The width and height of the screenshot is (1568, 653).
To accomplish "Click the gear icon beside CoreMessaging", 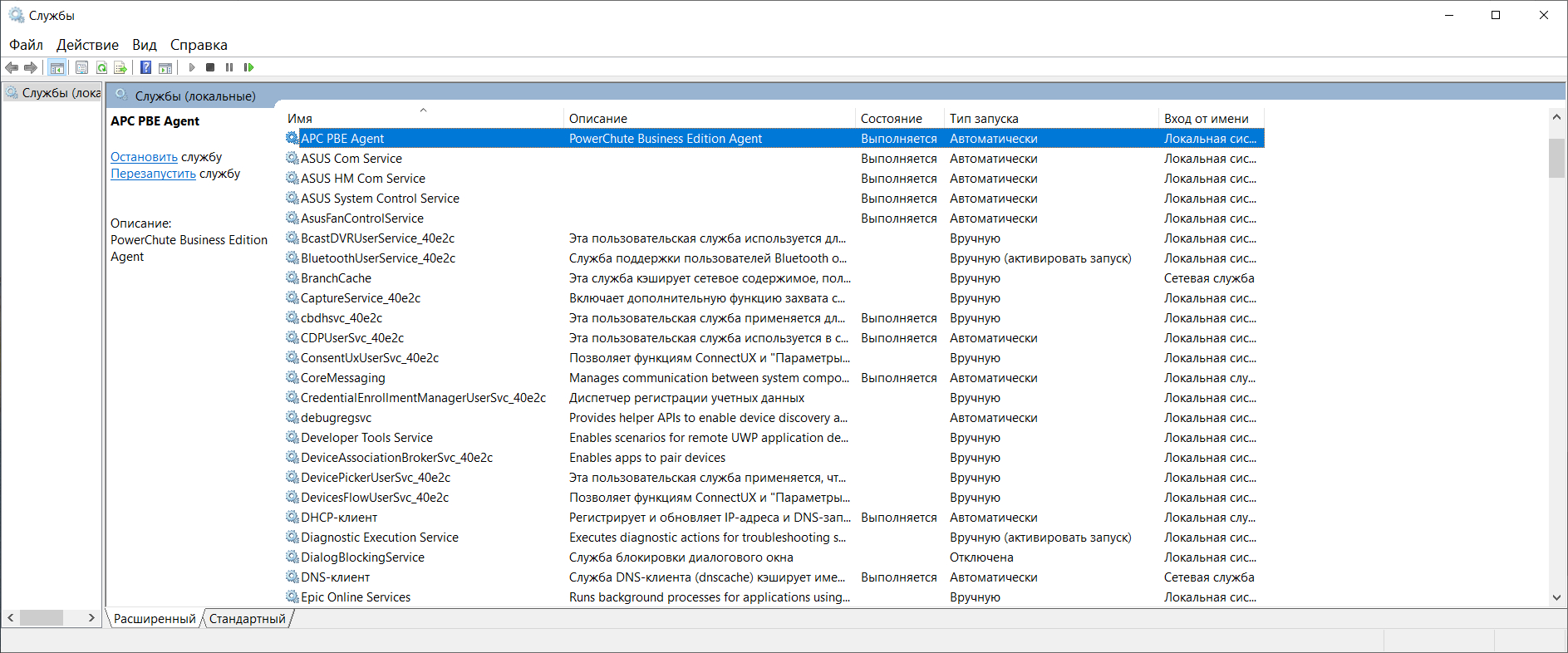I will (292, 377).
